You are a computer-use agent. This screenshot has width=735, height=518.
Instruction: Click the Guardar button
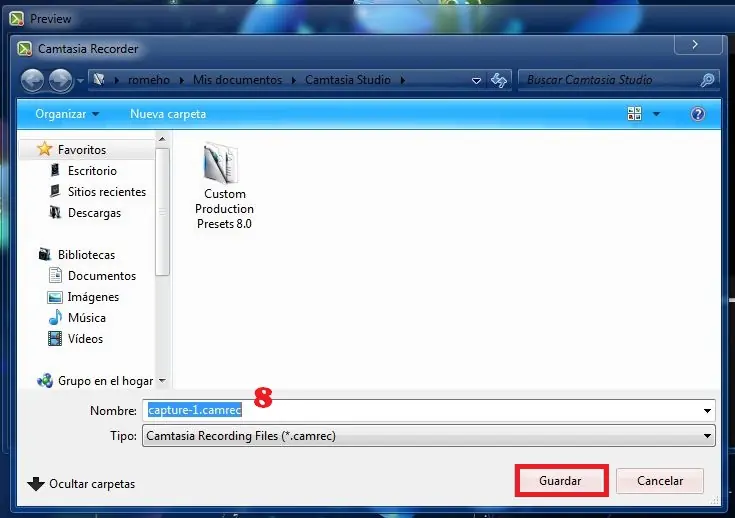click(x=561, y=480)
